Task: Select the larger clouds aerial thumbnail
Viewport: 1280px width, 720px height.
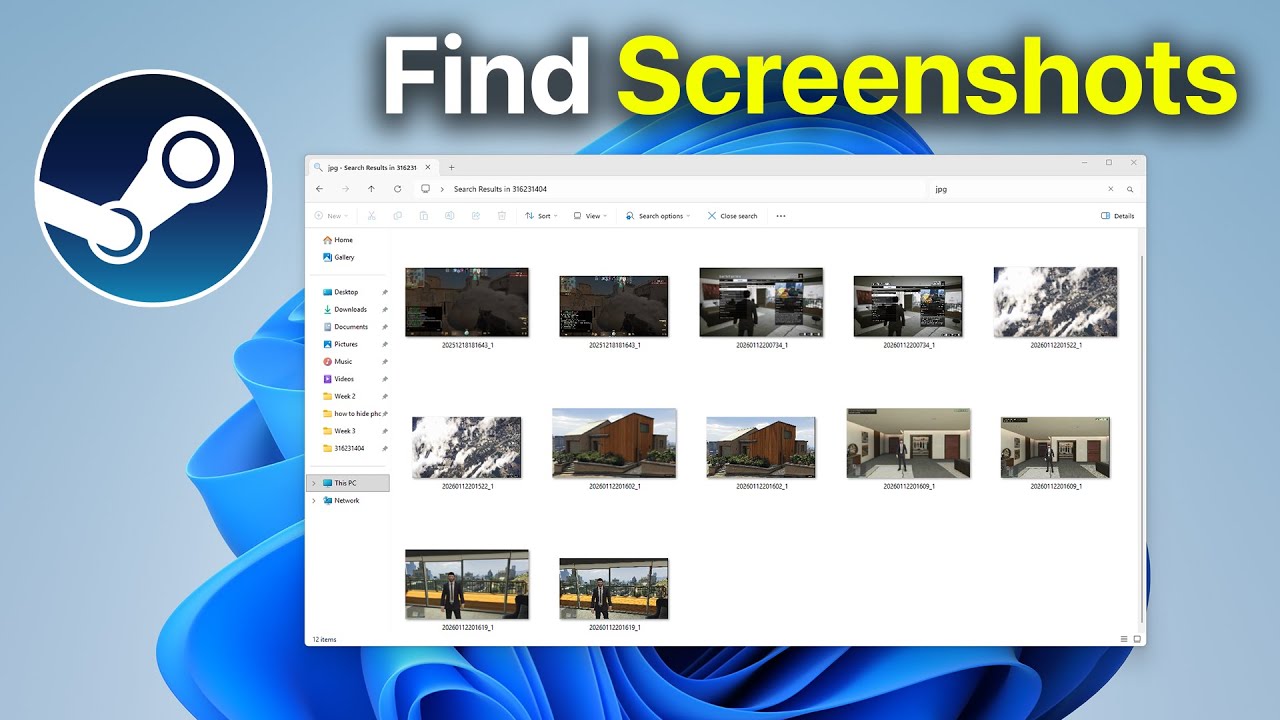Action: pos(1055,302)
